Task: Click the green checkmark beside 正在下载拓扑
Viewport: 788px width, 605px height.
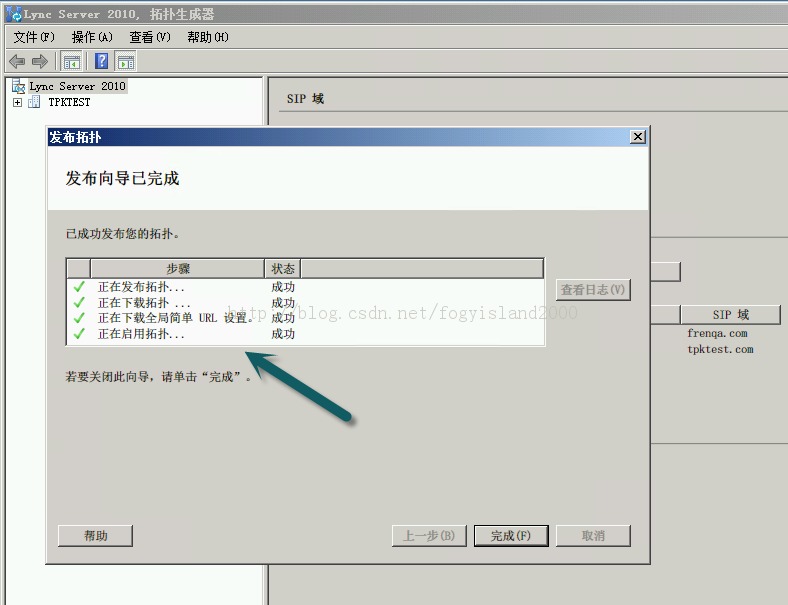Action: (79, 302)
